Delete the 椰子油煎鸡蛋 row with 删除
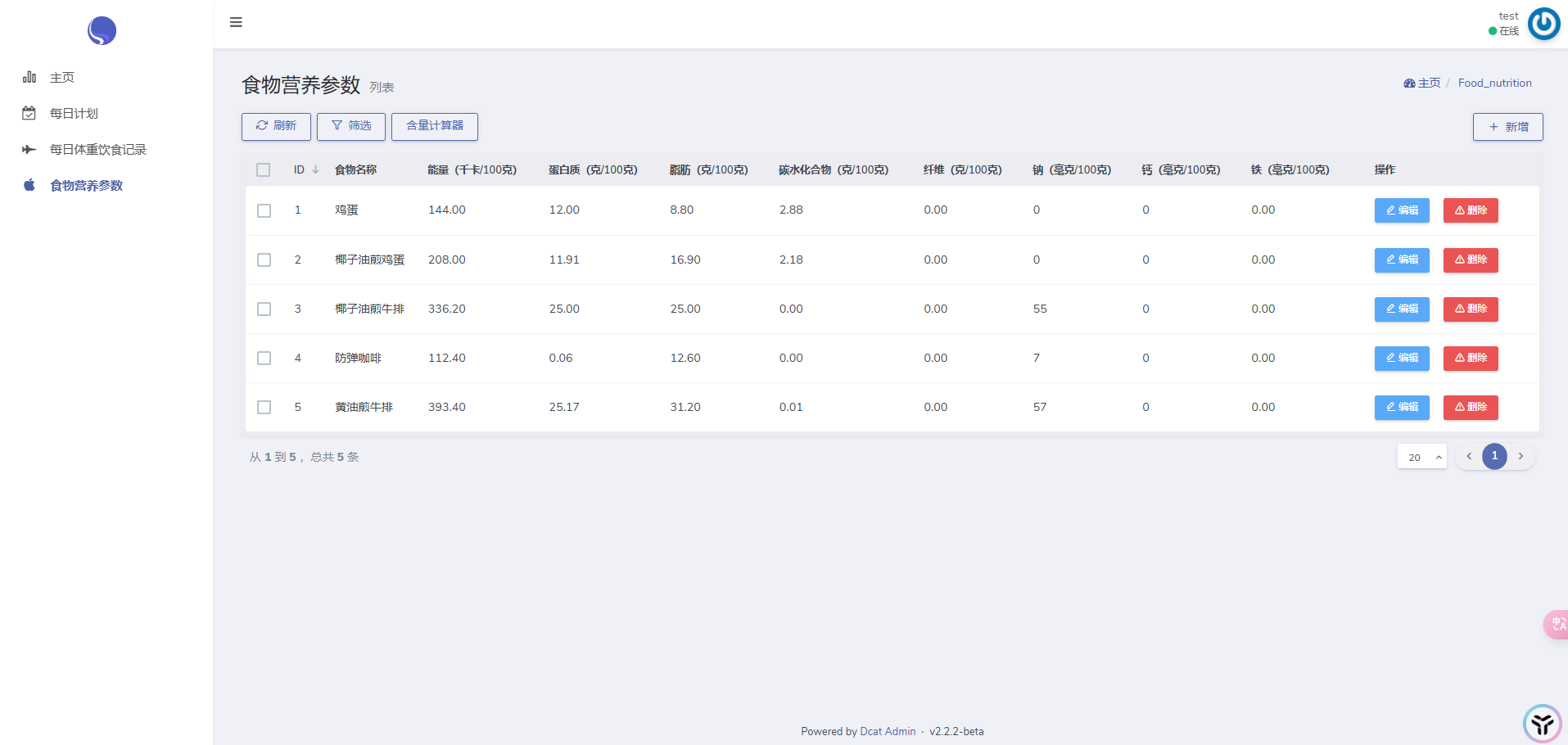1568x745 pixels. click(x=1471, y=260)
